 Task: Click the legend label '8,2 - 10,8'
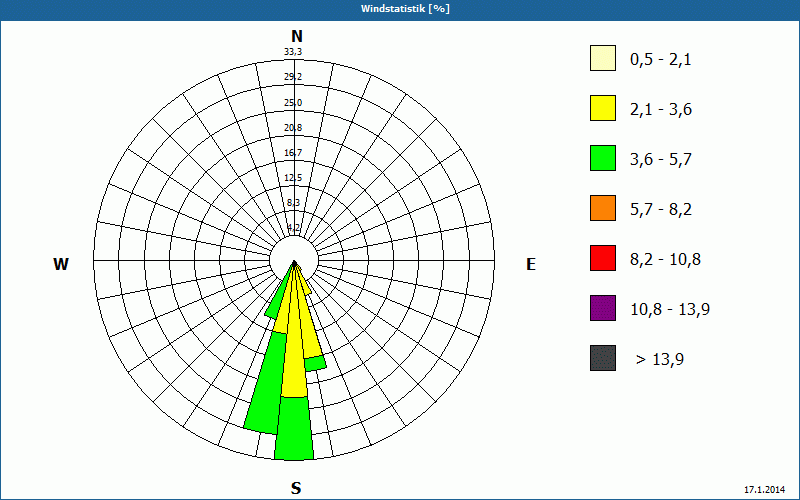(665, 260)
